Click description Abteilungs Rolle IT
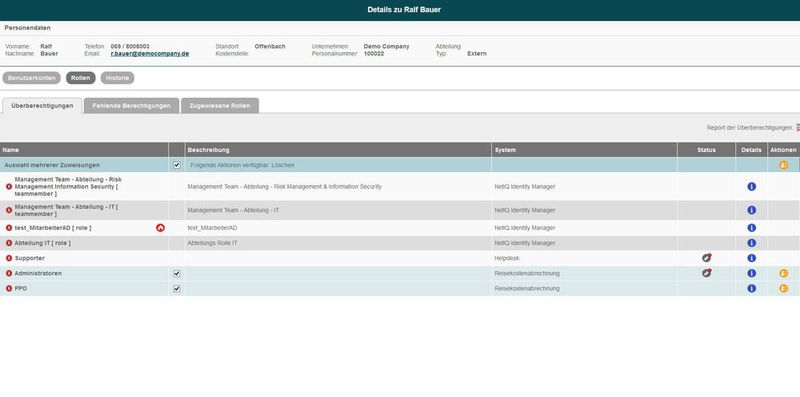Image resolution: width=800 pixels, height=397 pixels. pos(212,243)
